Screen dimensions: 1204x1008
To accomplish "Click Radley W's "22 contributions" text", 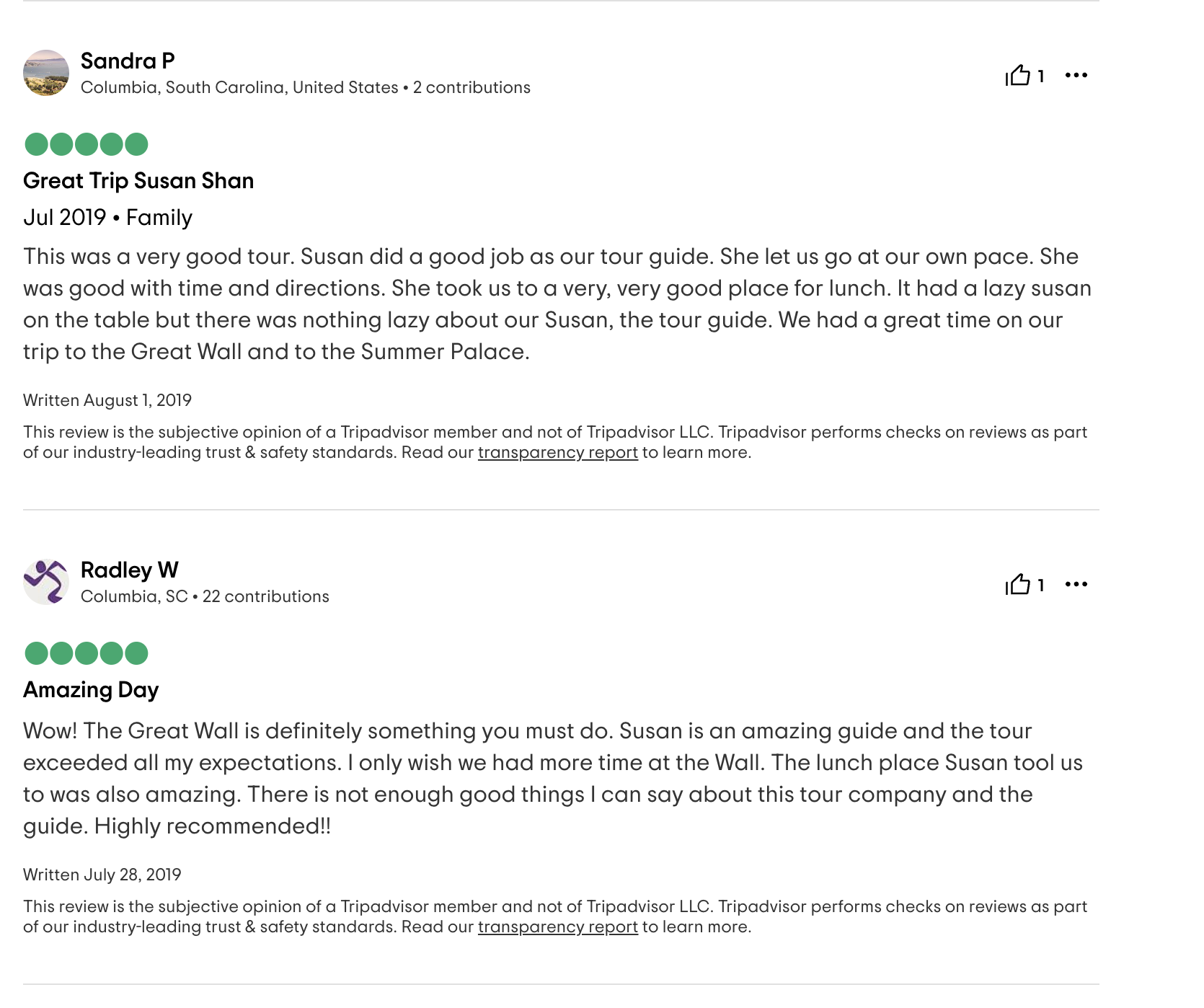I will 266,597.
